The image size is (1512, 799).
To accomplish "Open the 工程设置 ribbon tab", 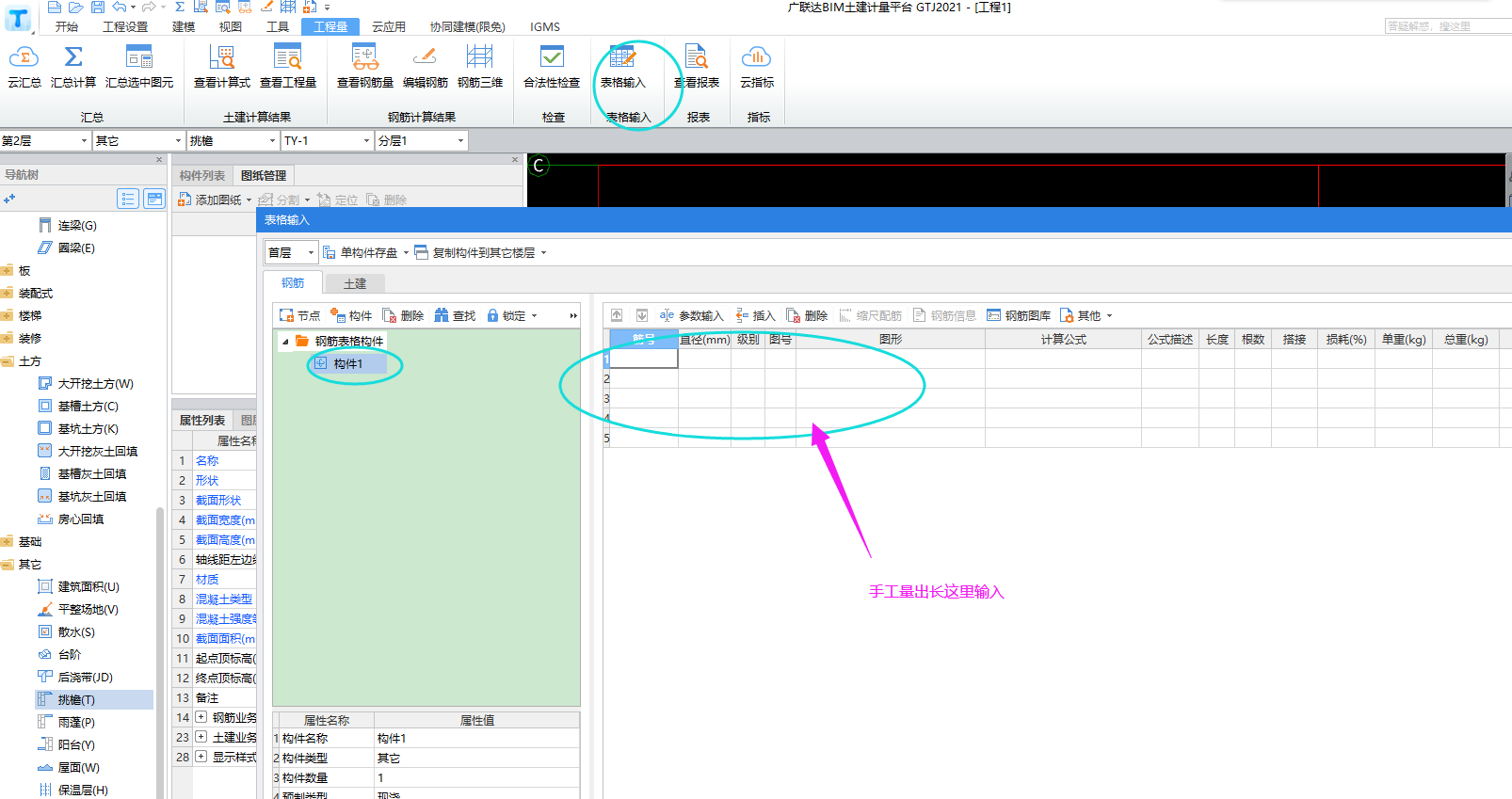I will [x=125, y=26].
